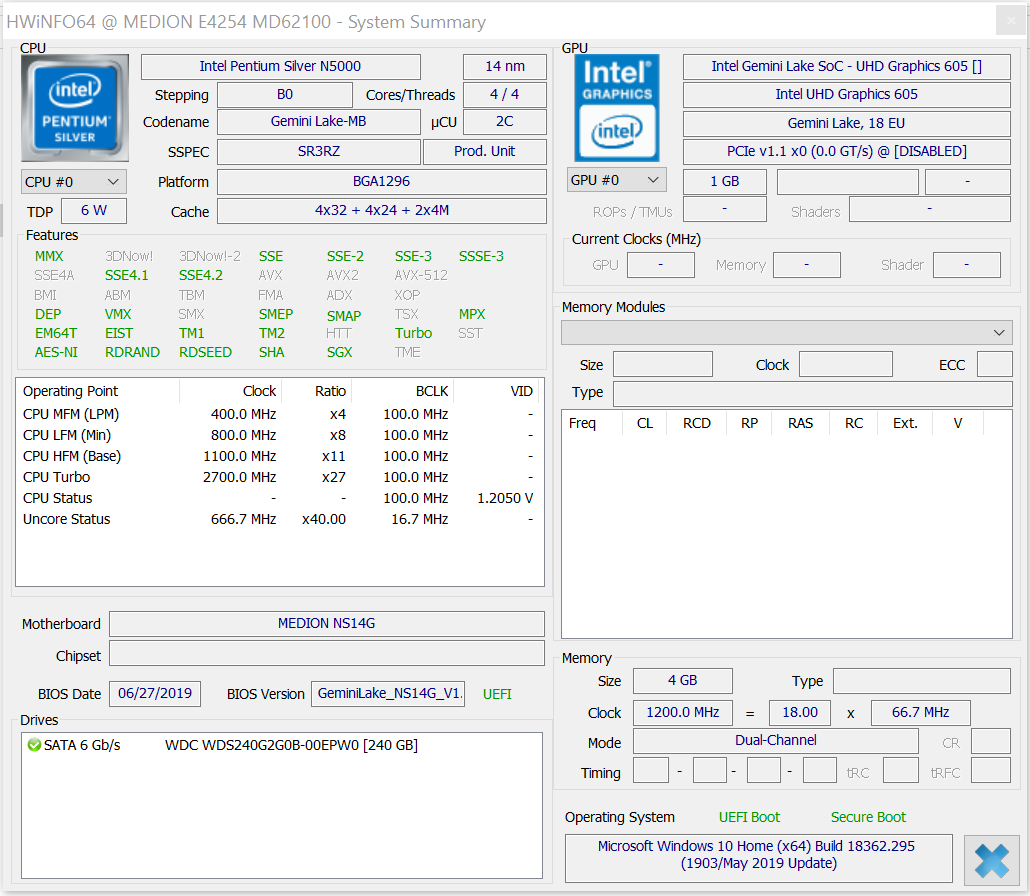Click the Stepping value B0
The height and width of the screenshot is (896, 1030).
click(x=284, y=95)
